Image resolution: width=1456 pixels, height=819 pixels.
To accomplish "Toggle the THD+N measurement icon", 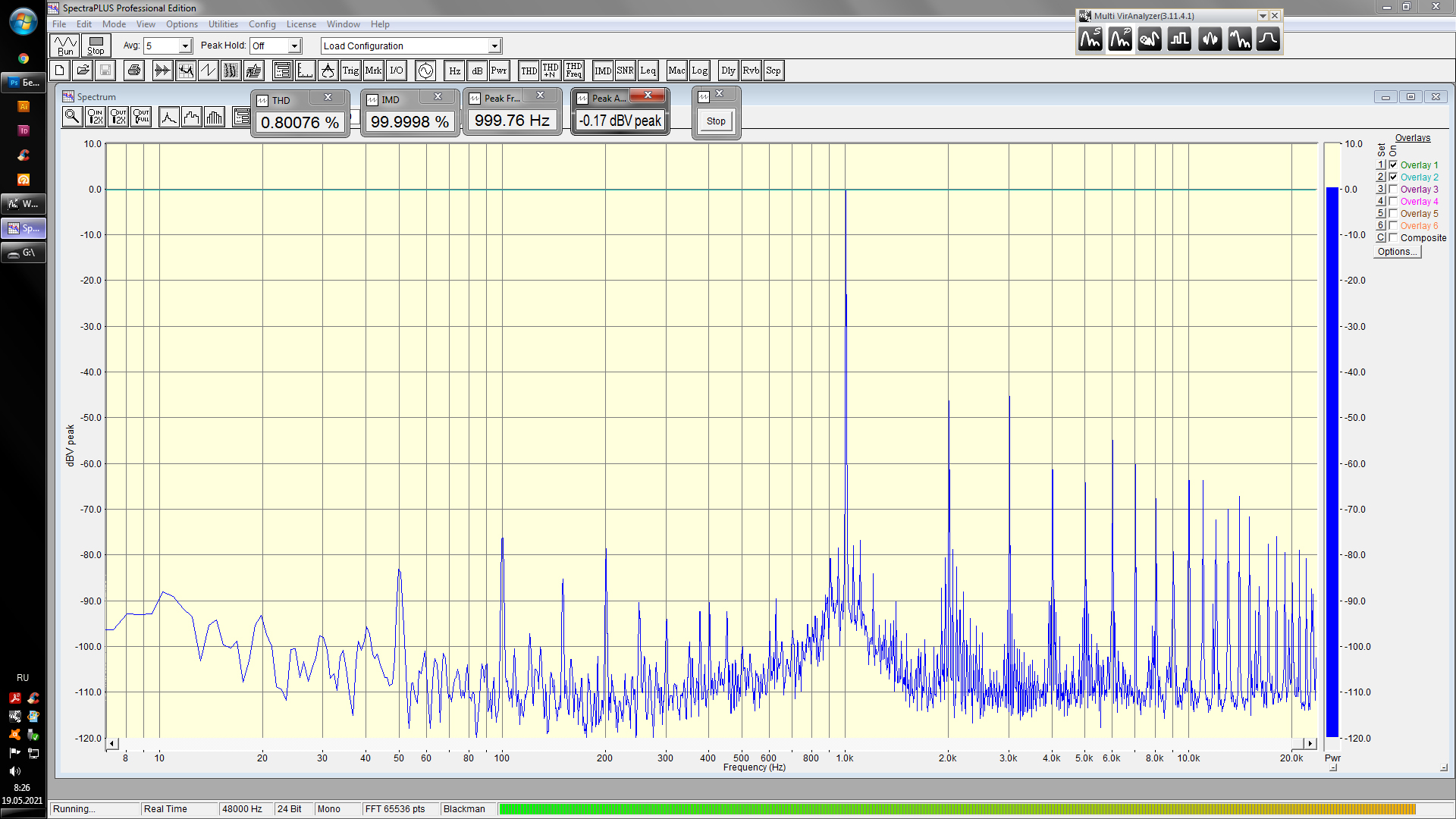I will [x=551, y=71].
